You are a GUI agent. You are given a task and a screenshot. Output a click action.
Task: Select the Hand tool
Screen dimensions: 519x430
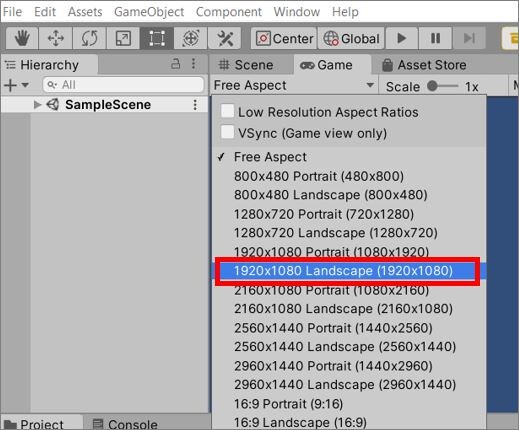[x=22, y=38]
